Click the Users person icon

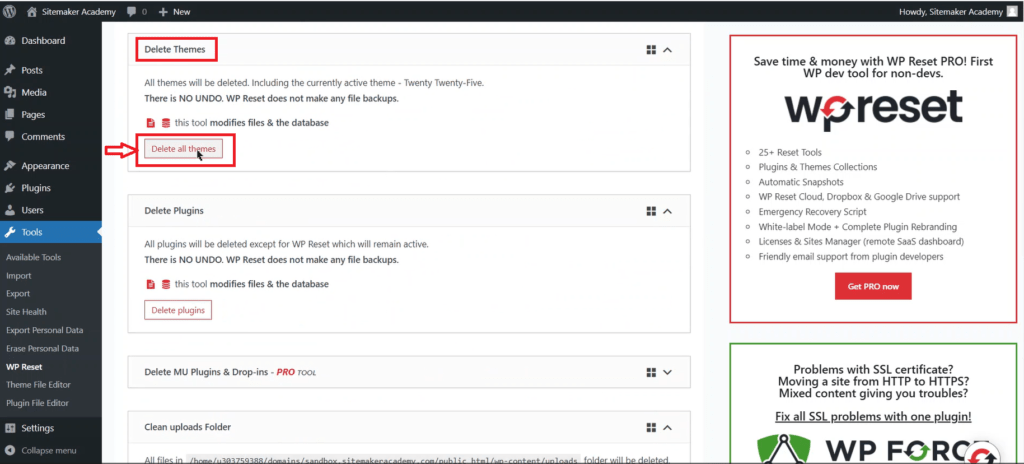[10, 210]
